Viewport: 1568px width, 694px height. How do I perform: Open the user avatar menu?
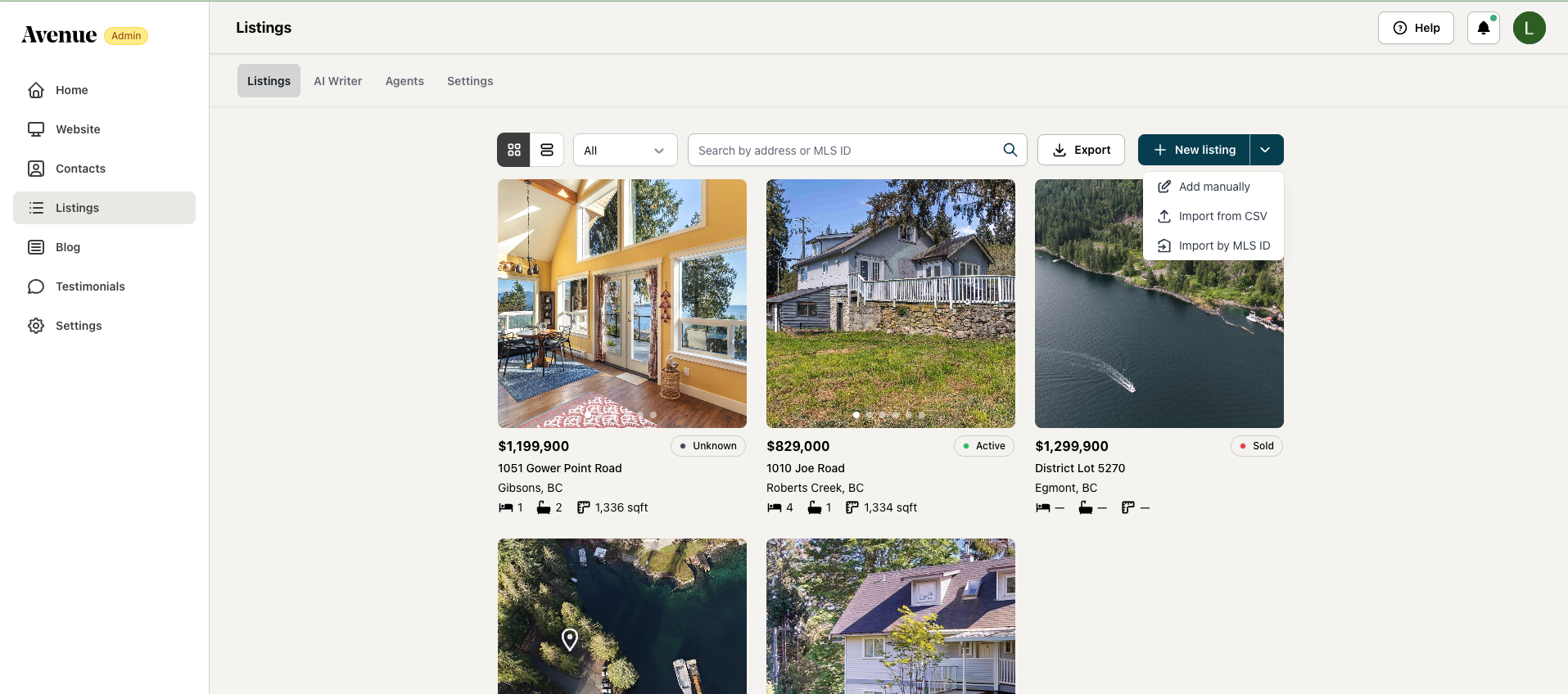click(x=1529, y=28)
